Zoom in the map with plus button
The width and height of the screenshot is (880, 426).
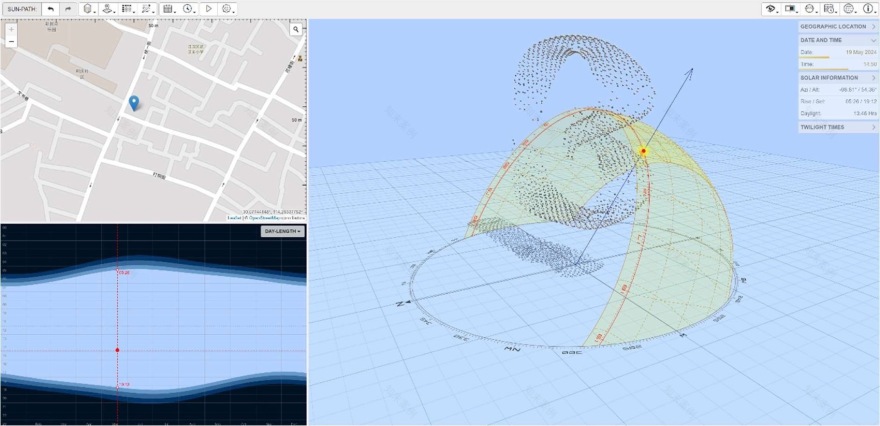click(11, 29)
